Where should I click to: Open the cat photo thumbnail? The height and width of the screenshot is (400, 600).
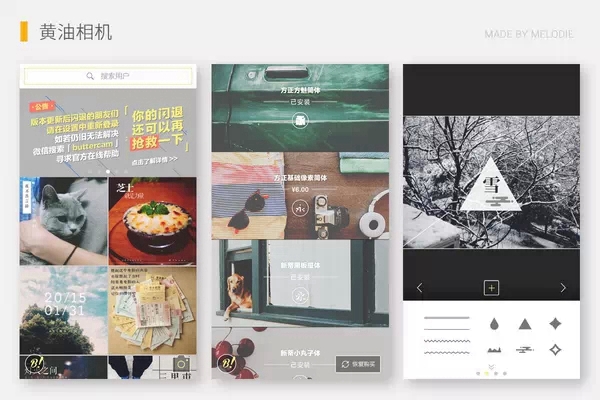pos(63,221)
